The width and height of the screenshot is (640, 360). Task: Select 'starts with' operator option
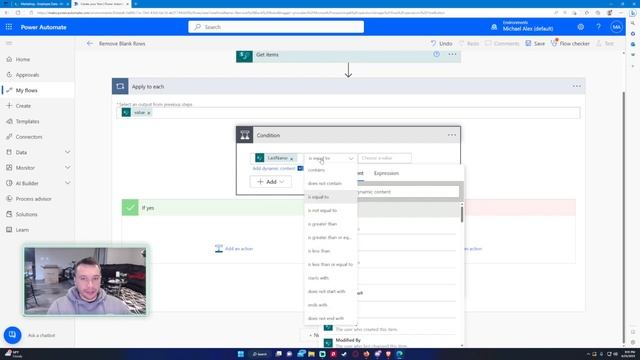pos(331,278)
